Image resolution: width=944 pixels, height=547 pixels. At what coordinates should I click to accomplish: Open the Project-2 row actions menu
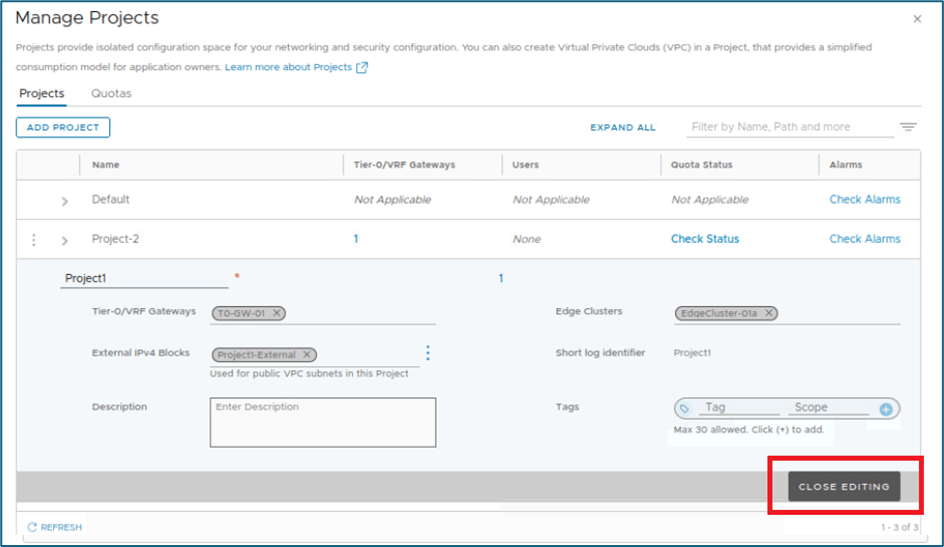[34, 240]
